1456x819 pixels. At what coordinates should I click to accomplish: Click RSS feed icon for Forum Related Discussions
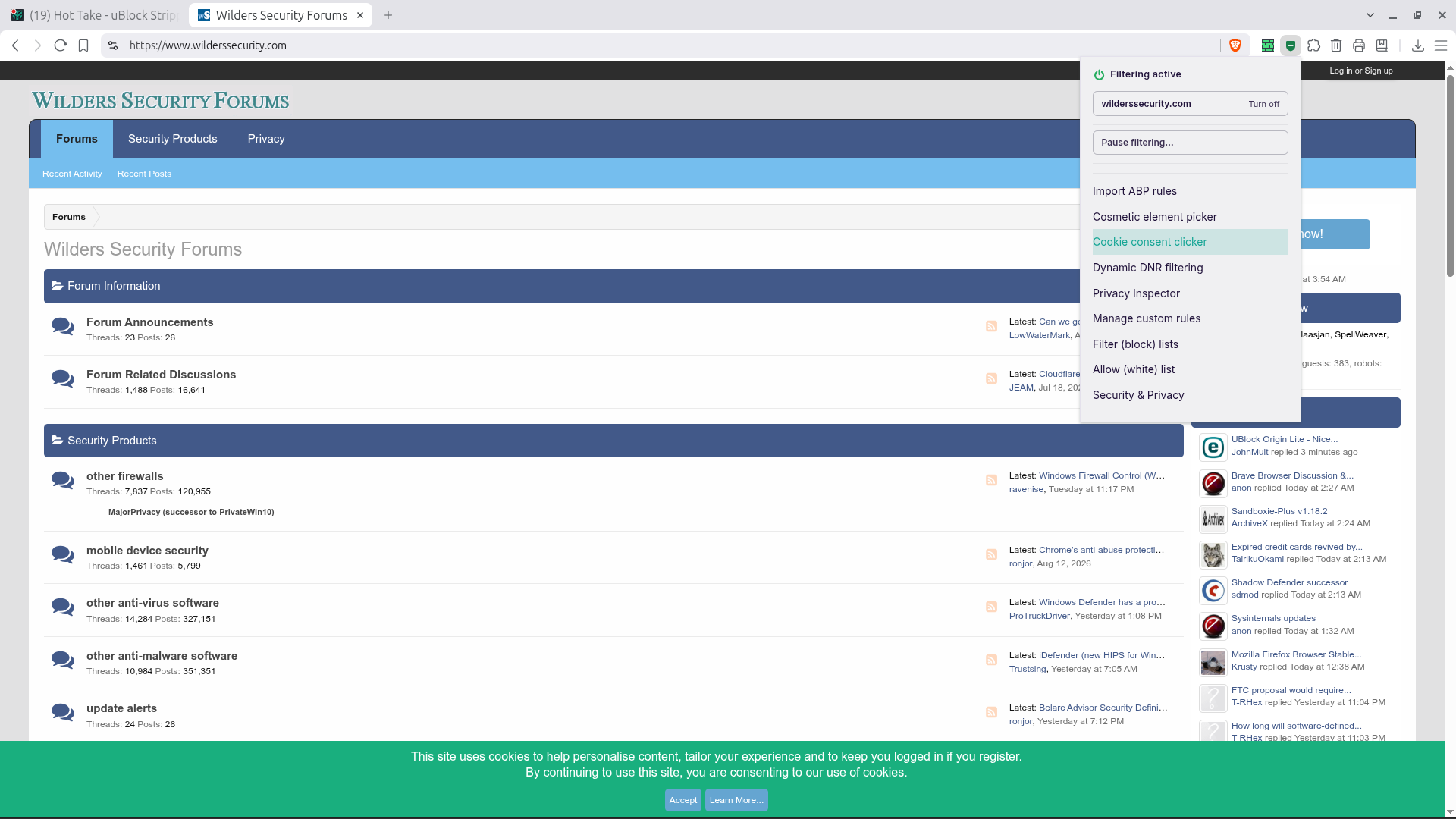point(991,378)
